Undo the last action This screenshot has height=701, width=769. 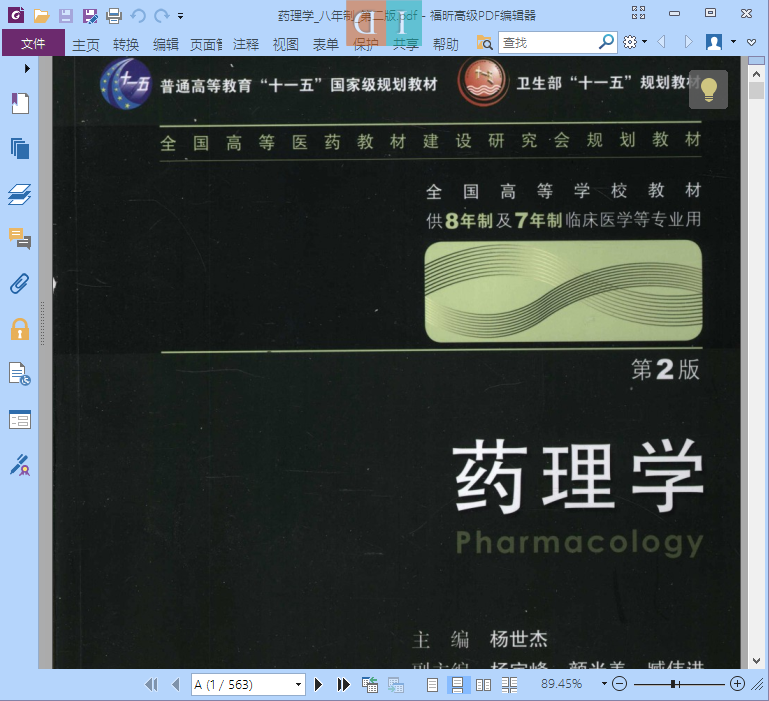point(138,16)
